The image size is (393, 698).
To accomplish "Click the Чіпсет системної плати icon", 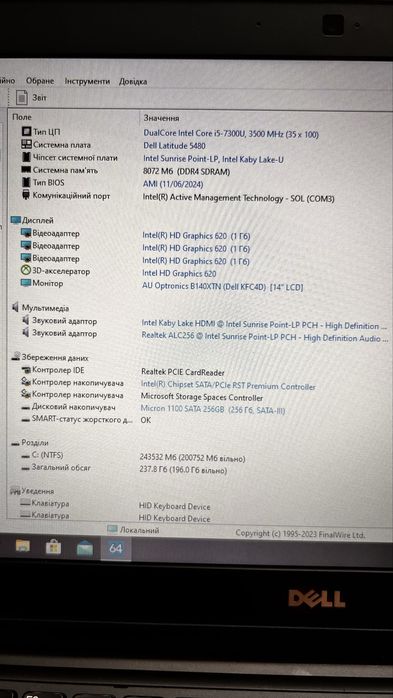I will (x=26, y=157).
